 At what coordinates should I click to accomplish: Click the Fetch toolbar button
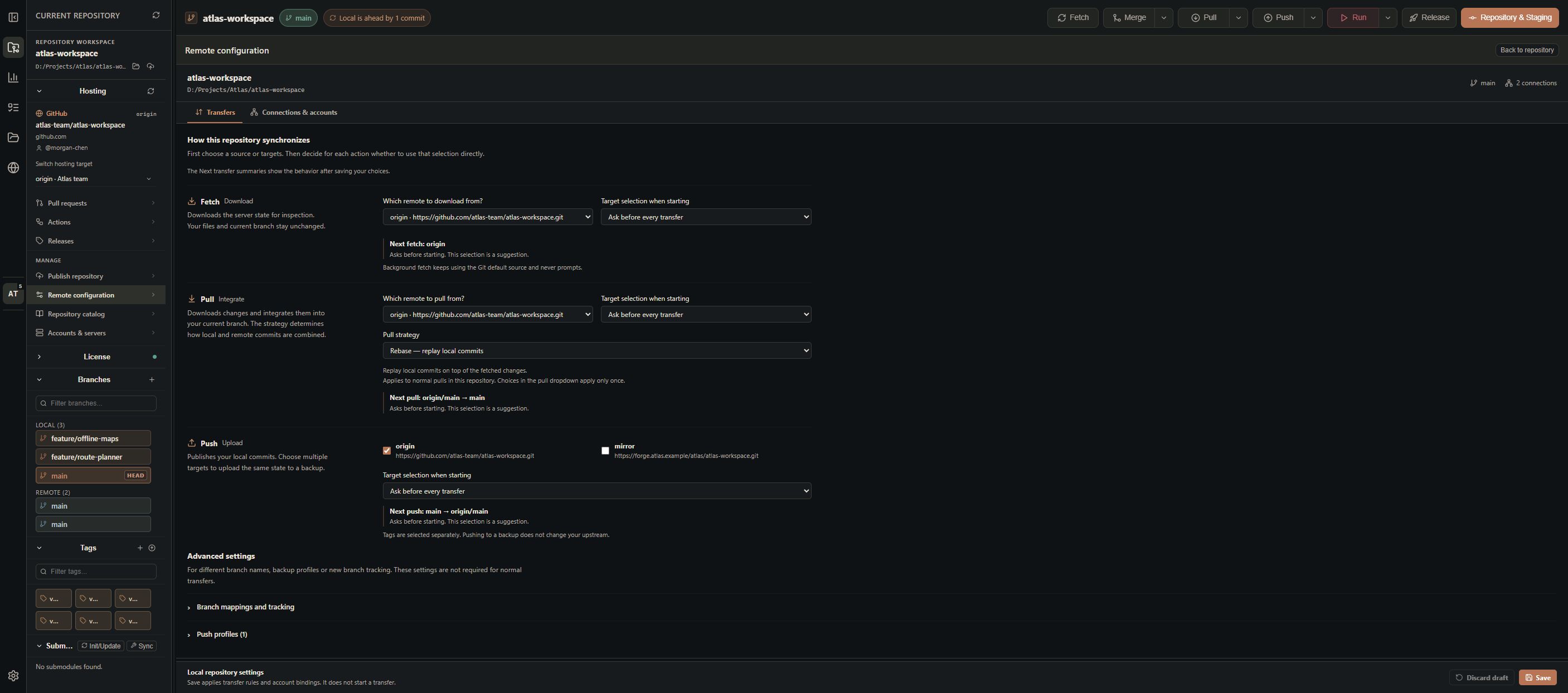click(1072, 18)
